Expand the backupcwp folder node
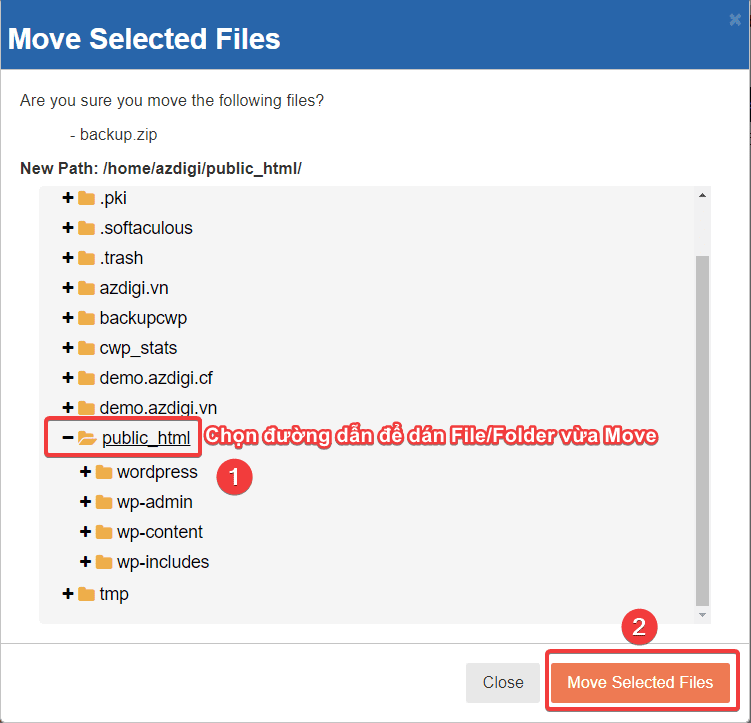The width and height of the screenshot is (751, 723). click(68, 318)
